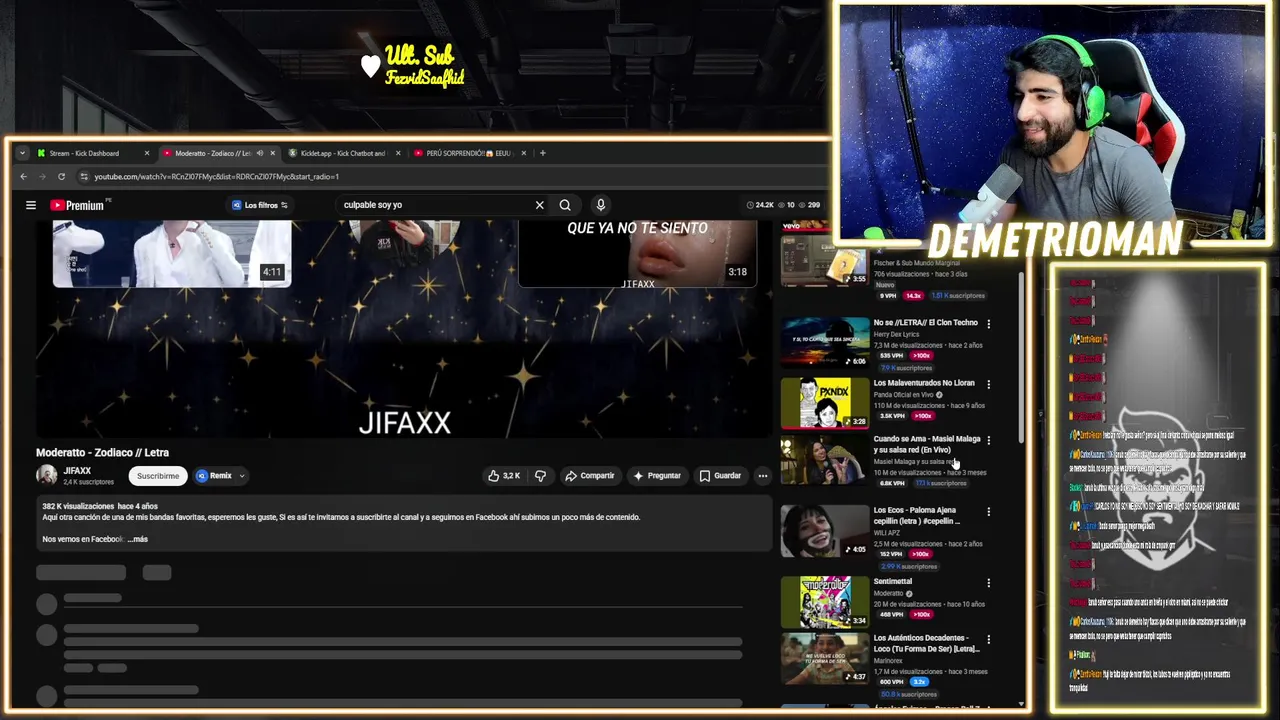Click the Suscribirme button
Image resolution: width=1280 pixels, height=720 pixels.
[158, 476]
